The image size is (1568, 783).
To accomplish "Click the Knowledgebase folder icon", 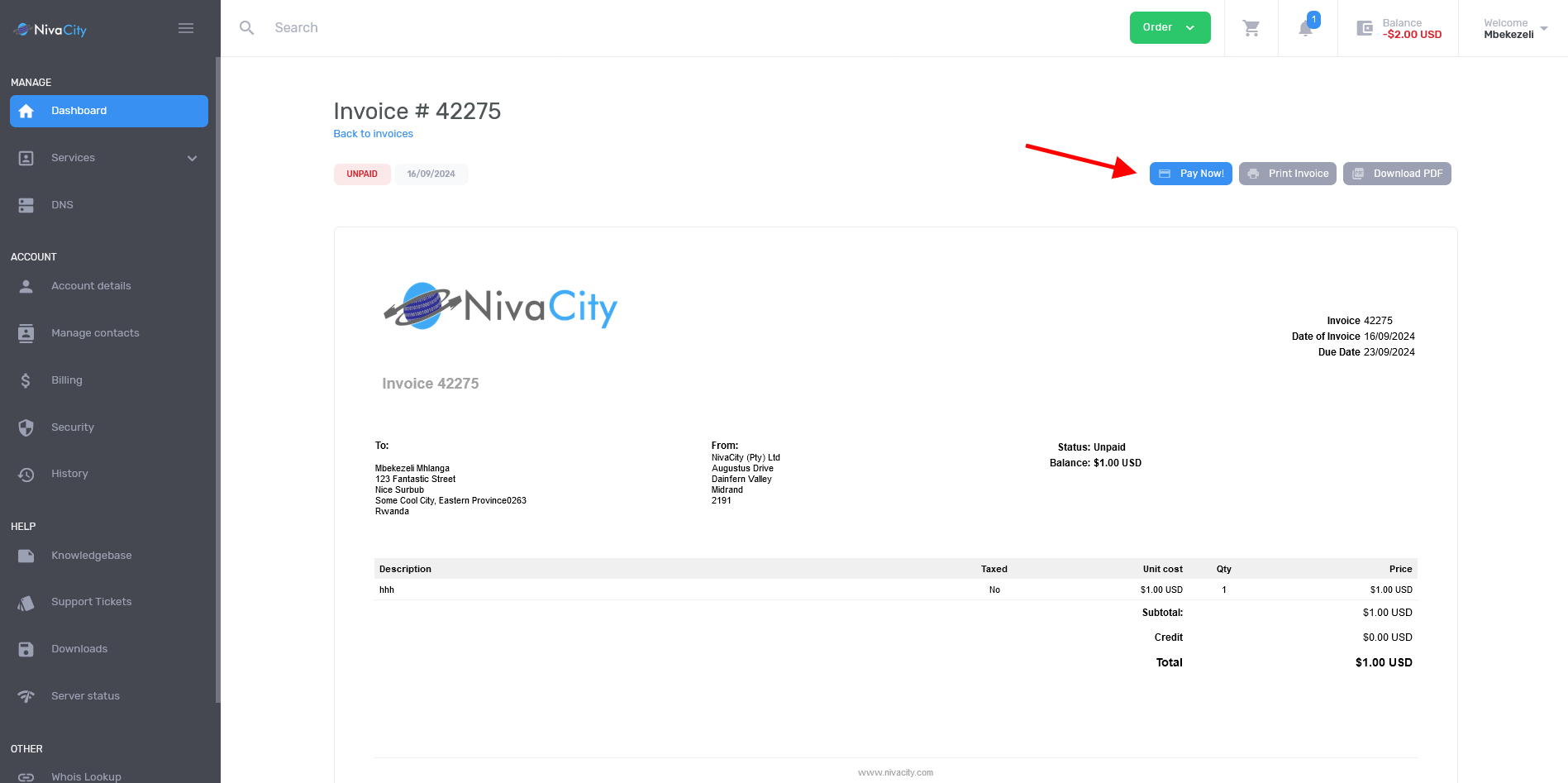I will coord(26,556).
